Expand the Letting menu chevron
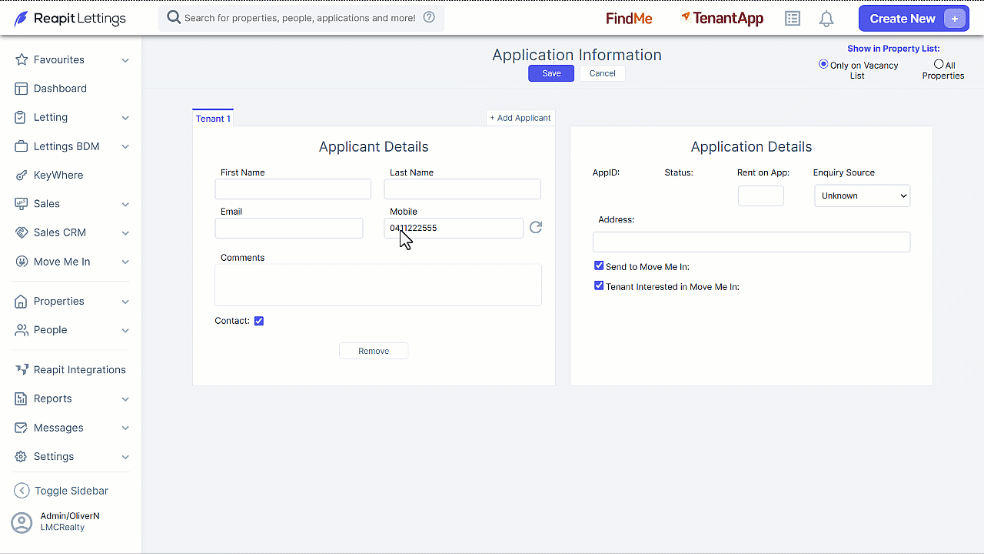Image resolution: width=984 pixels, height=554 pixels. tap(125, 118)
